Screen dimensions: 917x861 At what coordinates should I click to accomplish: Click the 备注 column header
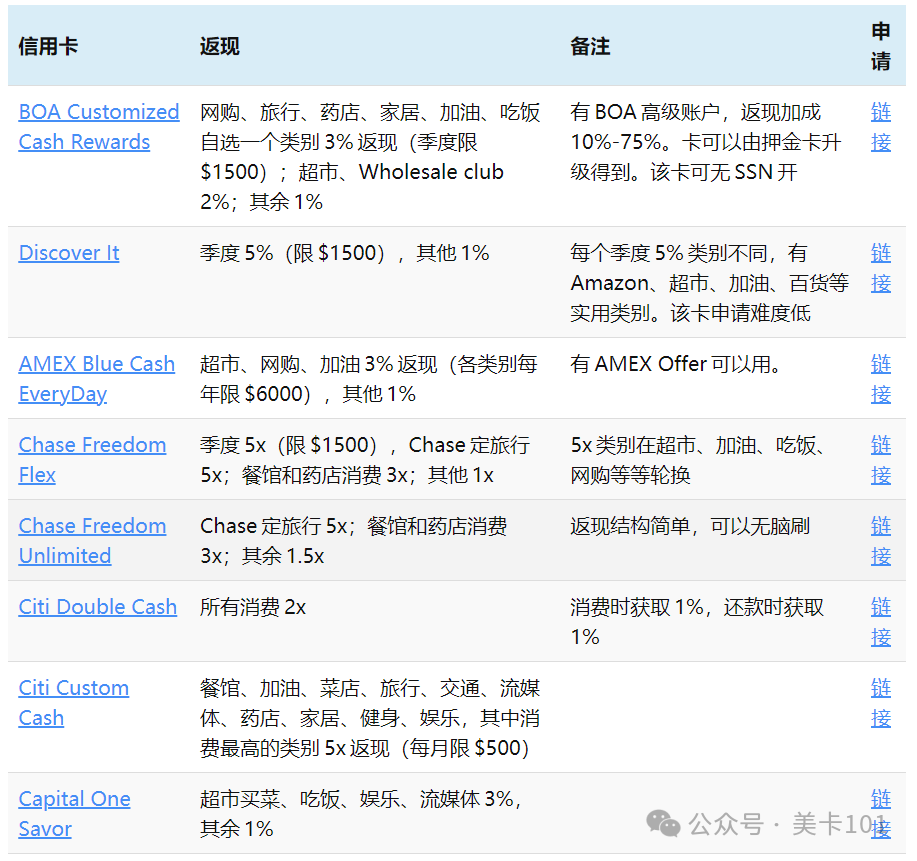[590, 46]
